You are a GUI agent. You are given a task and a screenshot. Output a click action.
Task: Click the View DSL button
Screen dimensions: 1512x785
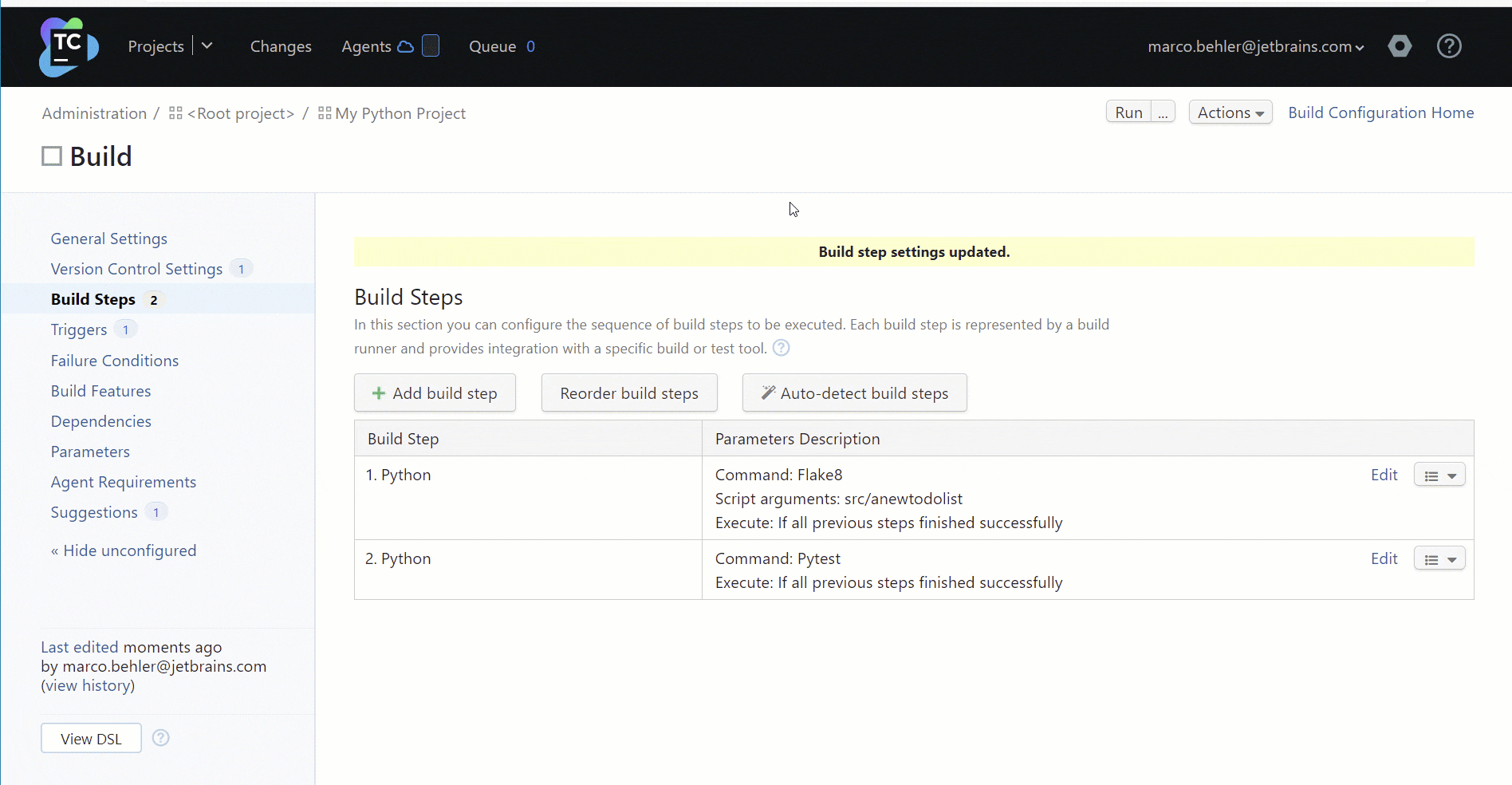[90, 738]
